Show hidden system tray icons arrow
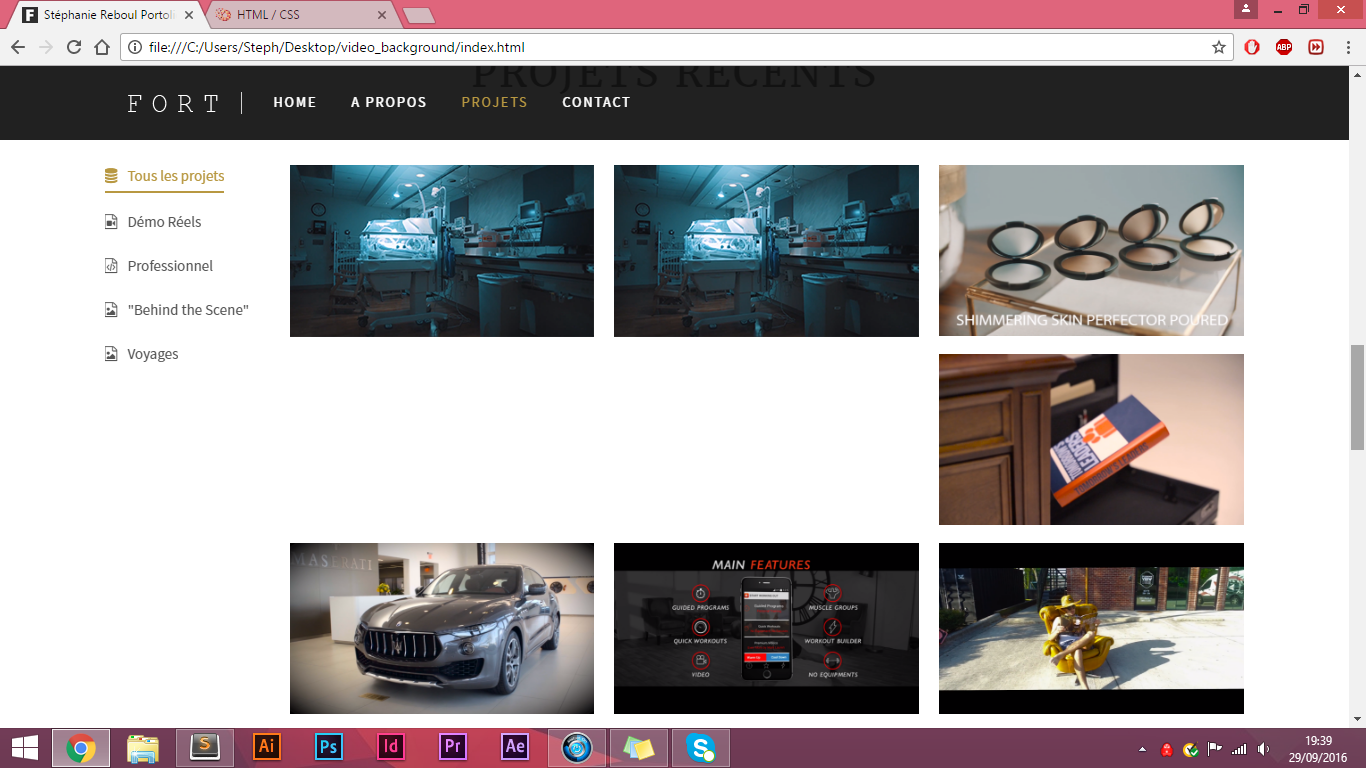Screen dimensions: 1366x768 (1142, 749)
